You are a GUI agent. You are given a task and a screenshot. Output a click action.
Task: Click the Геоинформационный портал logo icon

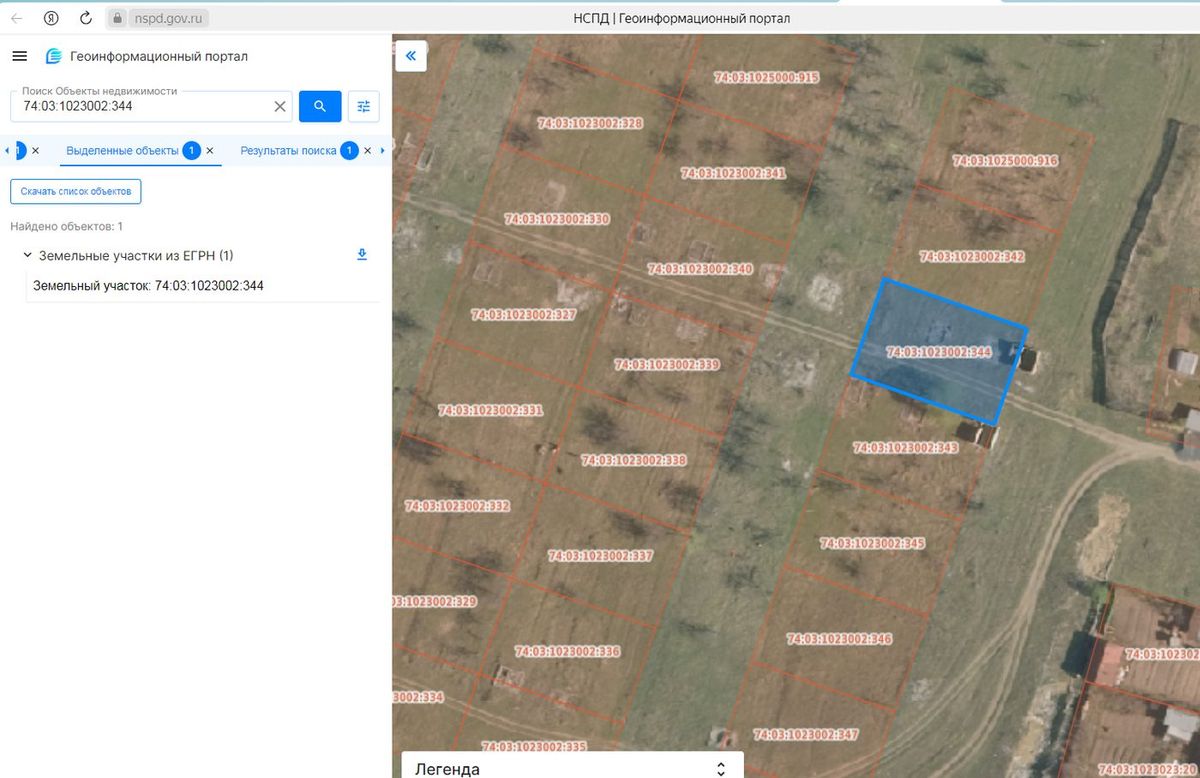click(54, 57)
